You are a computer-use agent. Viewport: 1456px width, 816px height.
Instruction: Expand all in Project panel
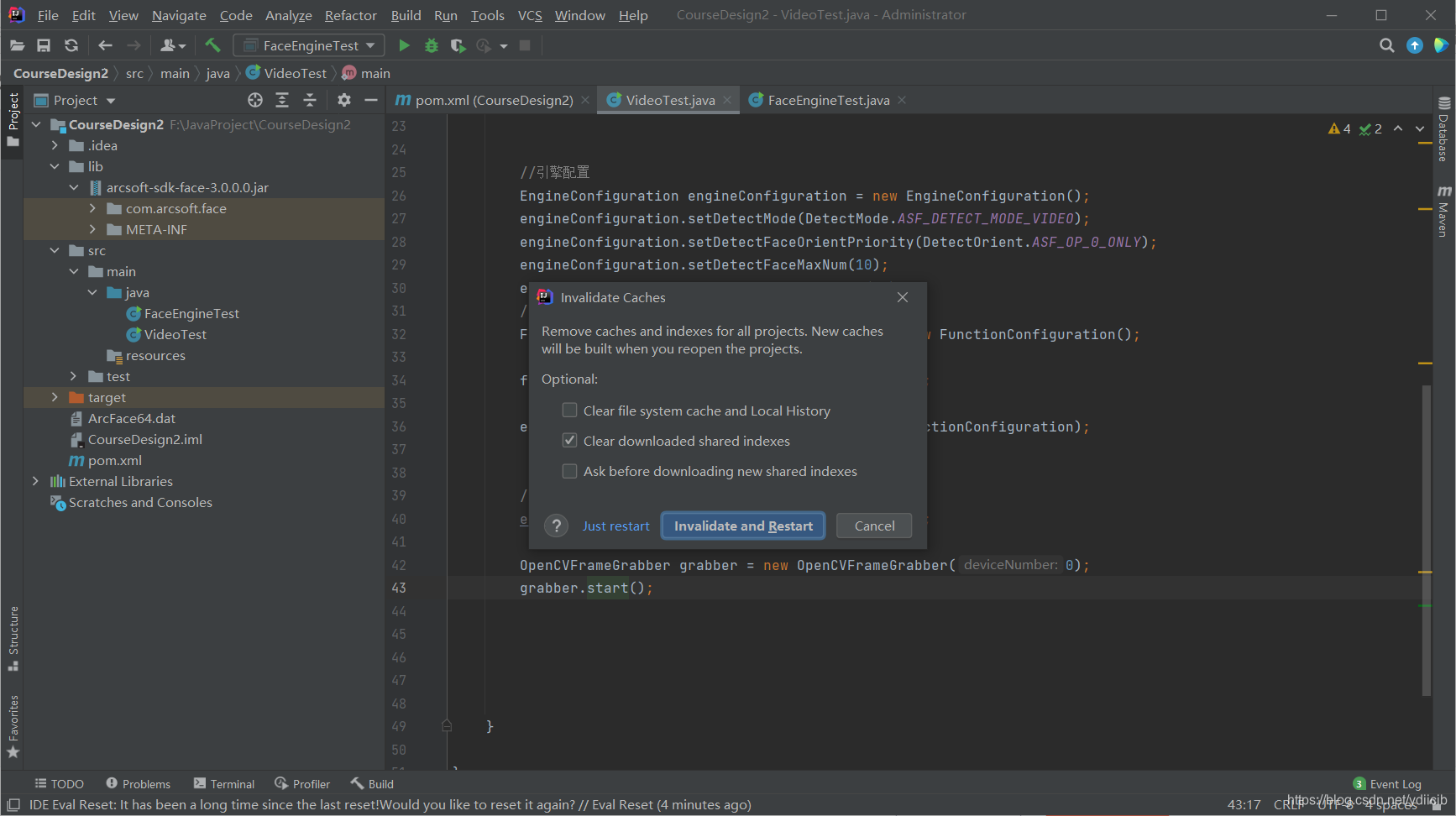pos(282,100)
